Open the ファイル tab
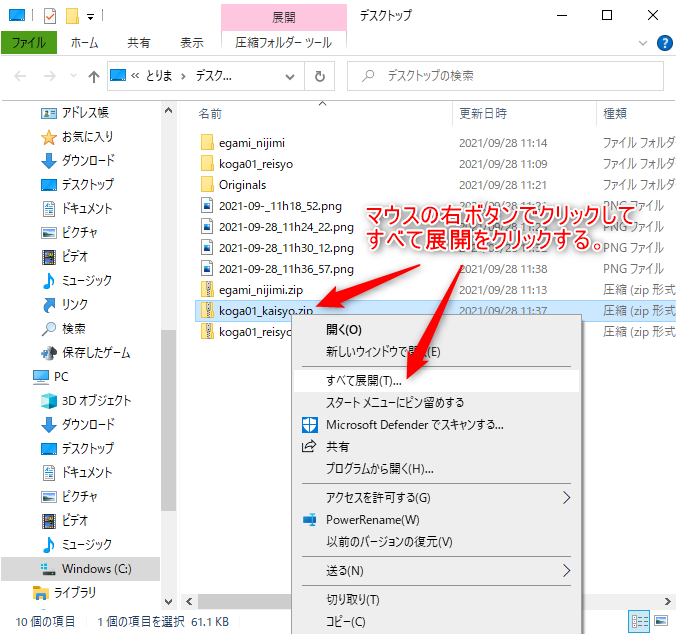 [29, 43]
